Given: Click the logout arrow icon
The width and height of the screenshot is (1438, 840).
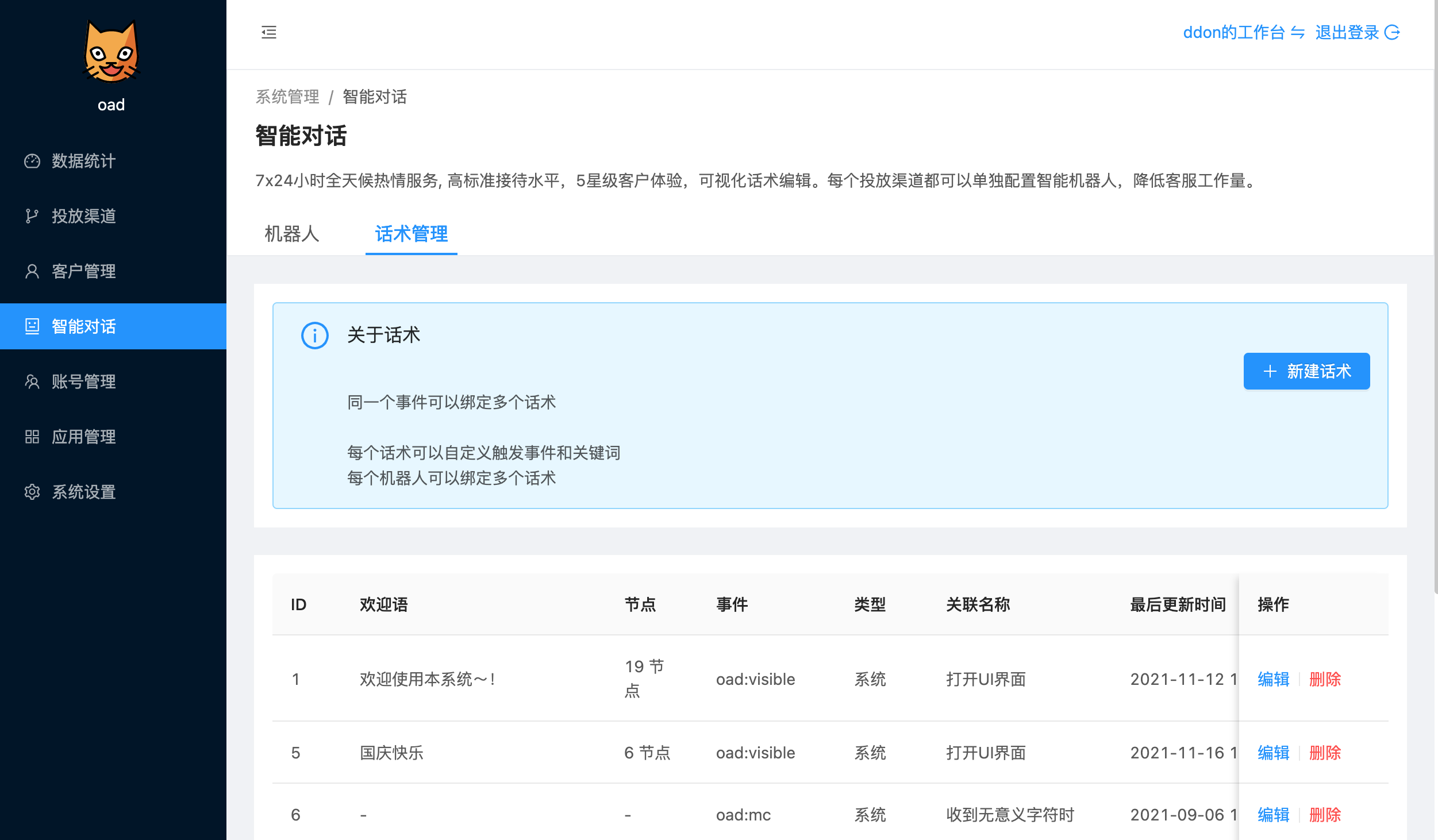Looking at the screenshot, I should pyautogui.click(x=1392, y=33).
